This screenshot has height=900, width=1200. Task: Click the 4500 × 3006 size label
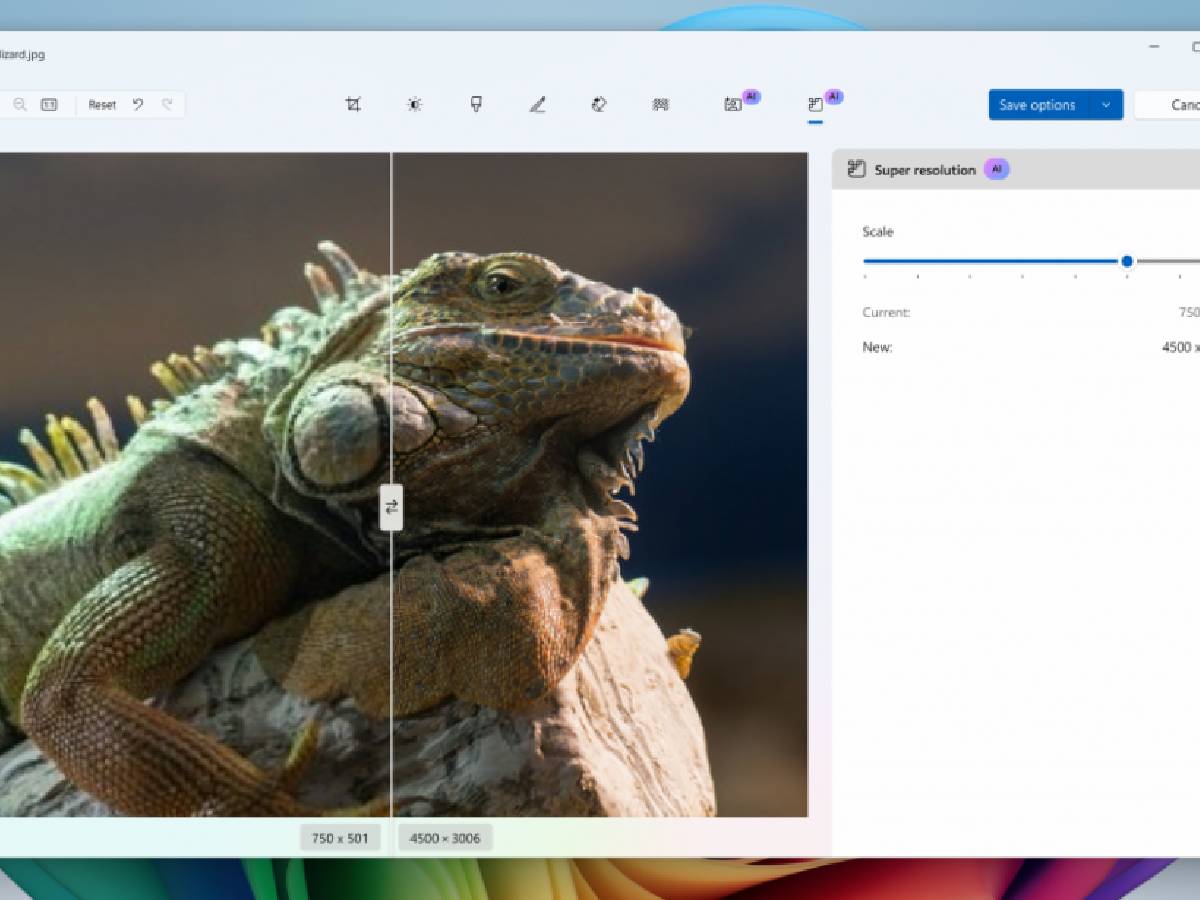tap(445, 838)
